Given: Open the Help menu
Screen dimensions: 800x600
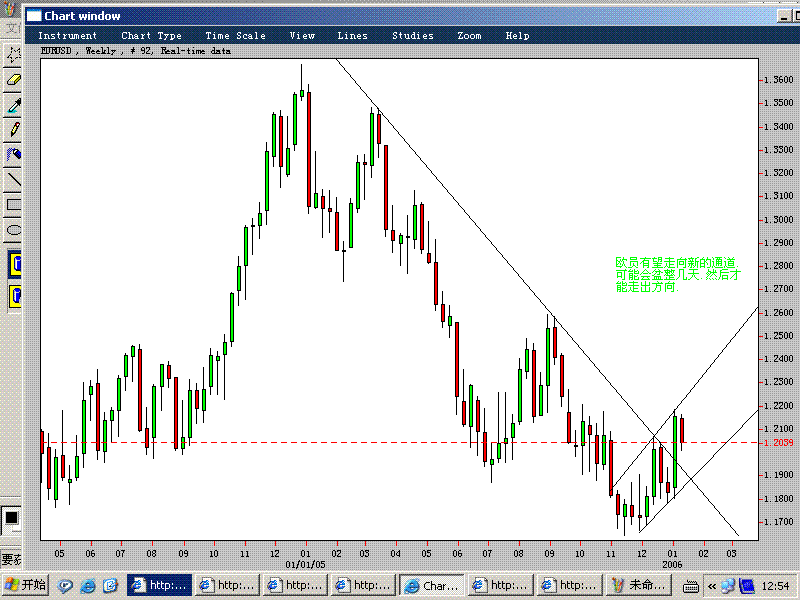Looking at the screenshot, I should click(x=517, y=36).
